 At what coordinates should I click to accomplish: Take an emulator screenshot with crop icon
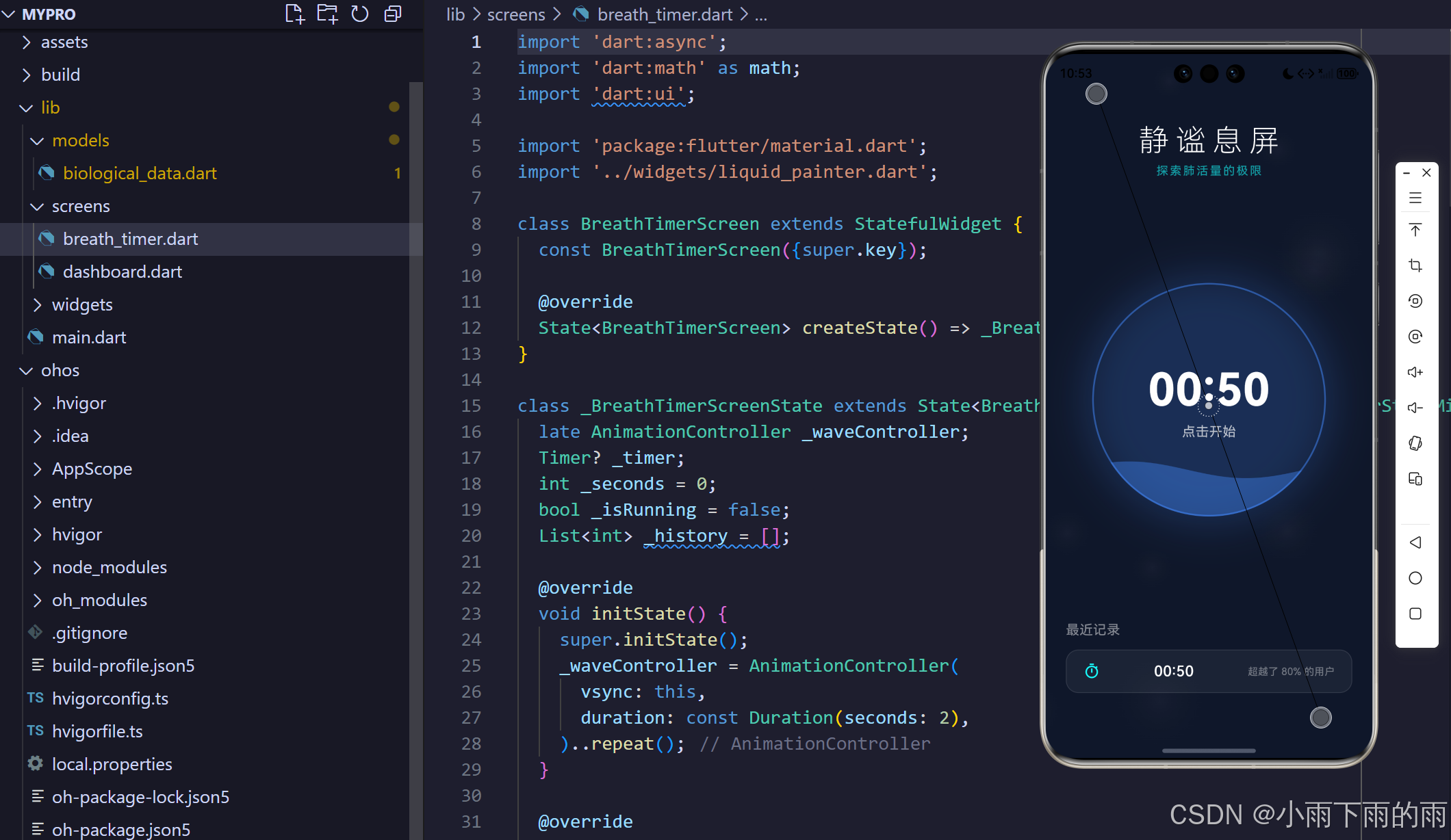1415,265
